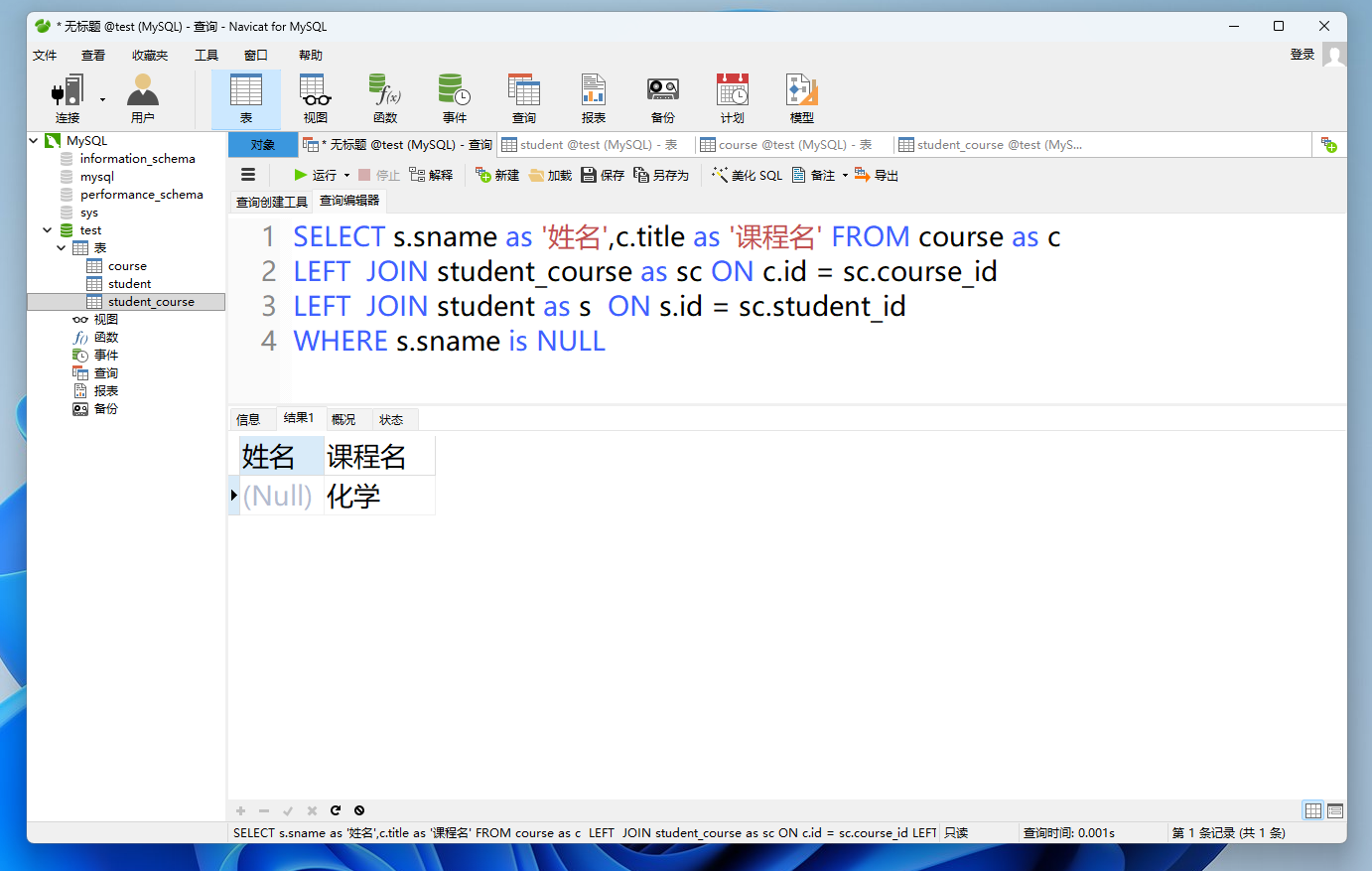The image size is (1372, 871).
Task: Select the sys database
Action: coord(89,213)
